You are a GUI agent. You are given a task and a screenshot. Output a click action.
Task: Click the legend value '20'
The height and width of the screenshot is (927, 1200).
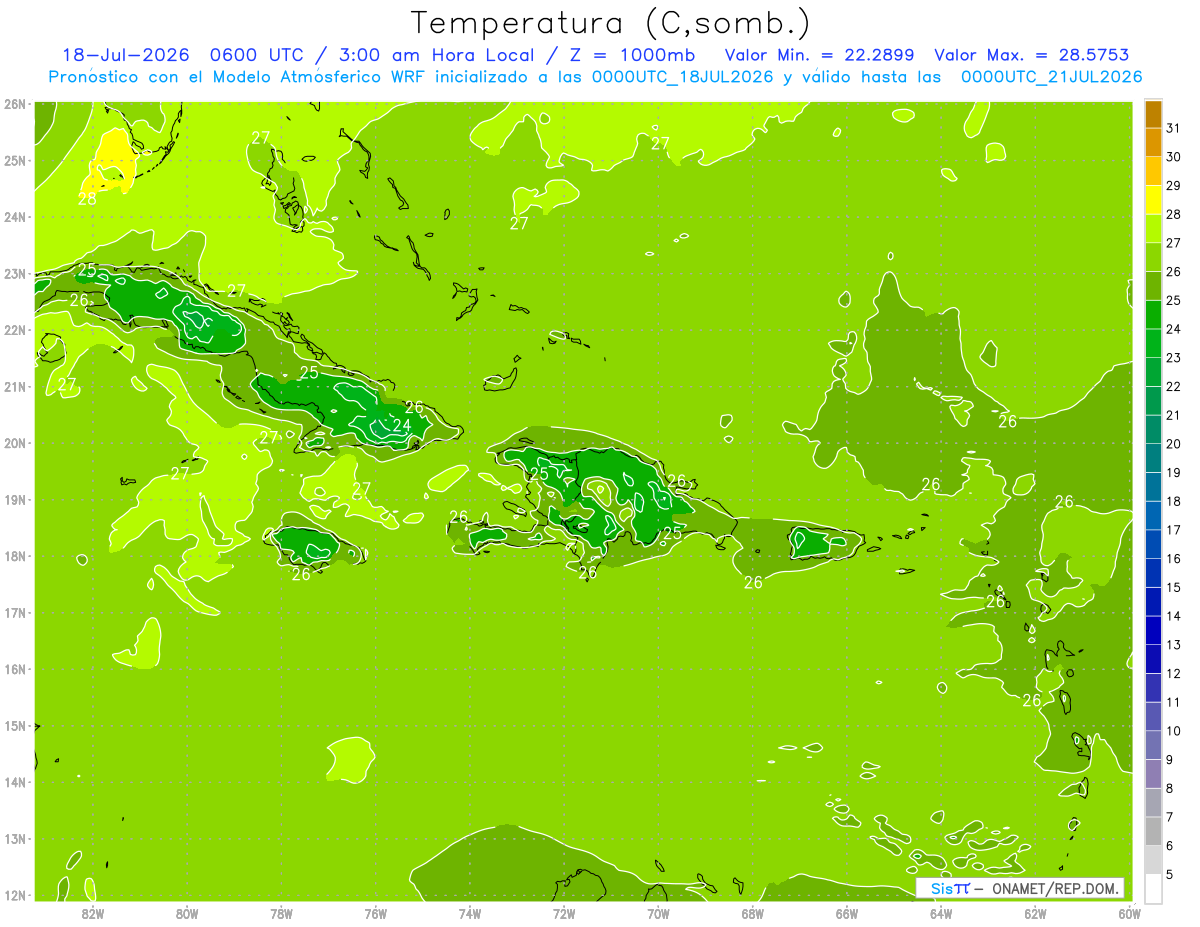(x=1174, y=444)
